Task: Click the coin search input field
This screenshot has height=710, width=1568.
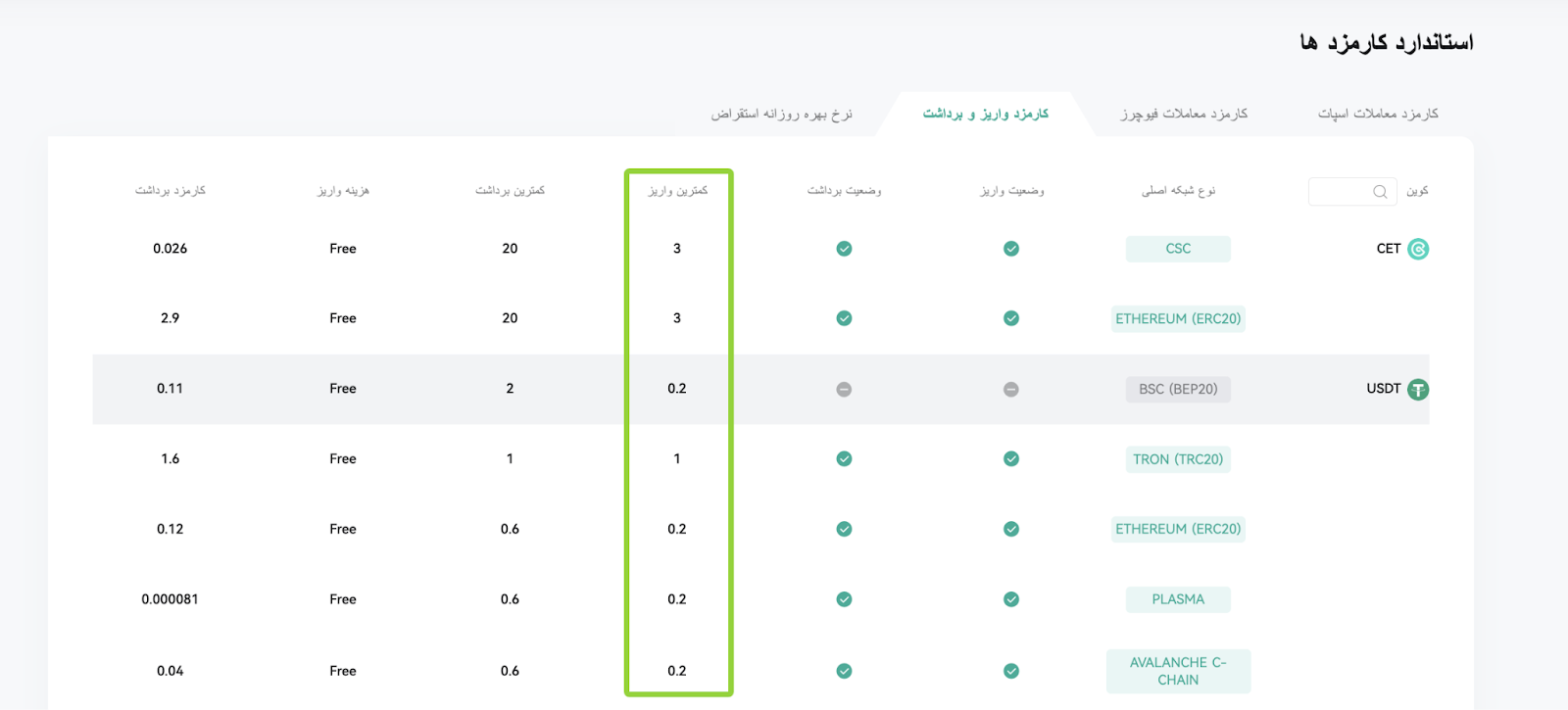Action: pyautogui.click(x=1352, y=192)
